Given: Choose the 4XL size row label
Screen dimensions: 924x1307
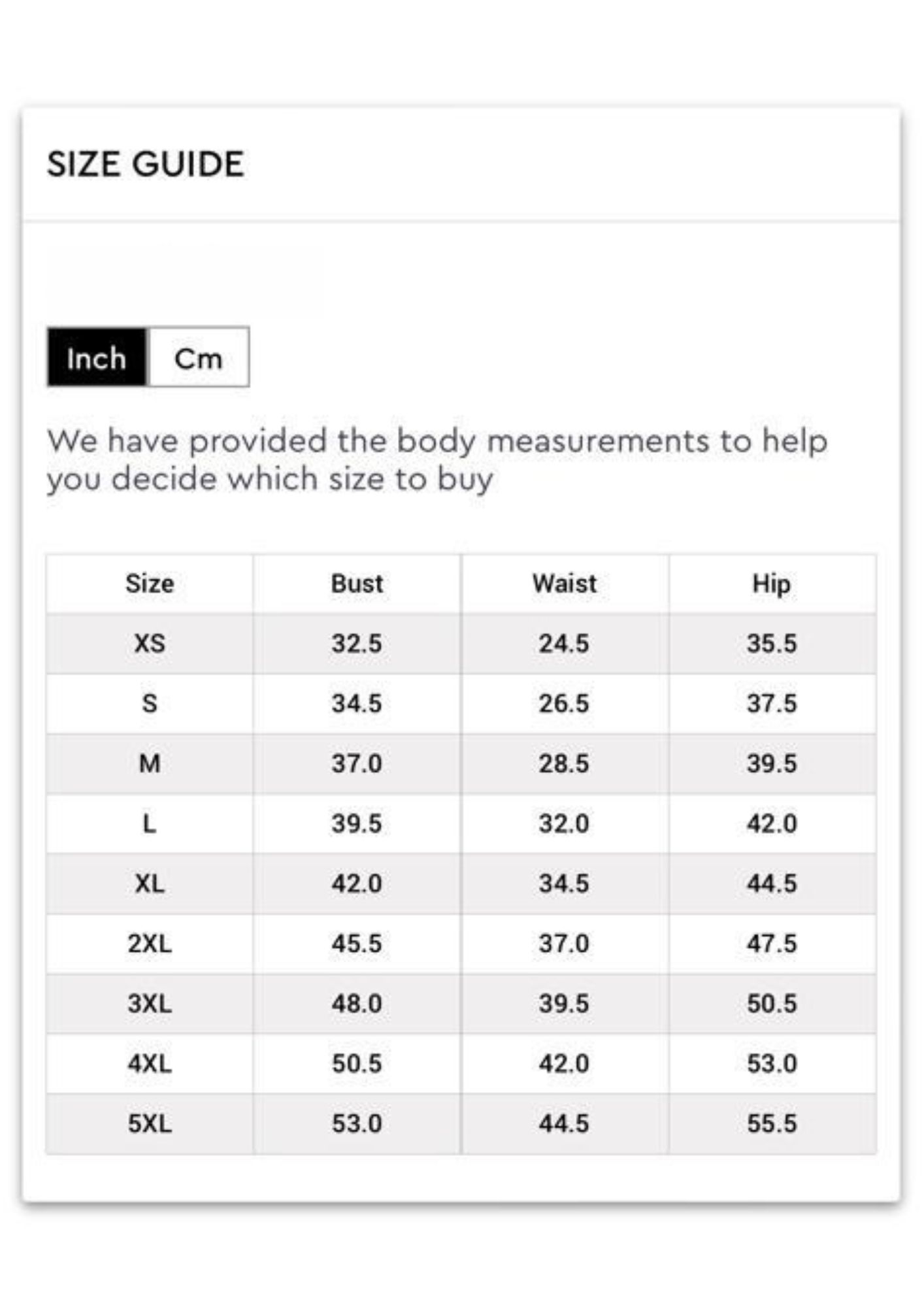Looking at the screenshot, I should pyautogui.click(x=150, y=1063).
